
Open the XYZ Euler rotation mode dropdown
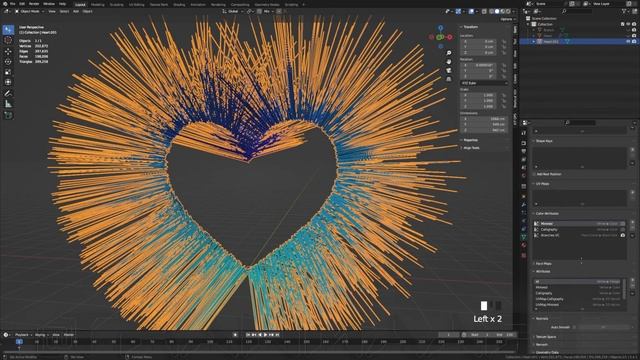tap(484, 83)
